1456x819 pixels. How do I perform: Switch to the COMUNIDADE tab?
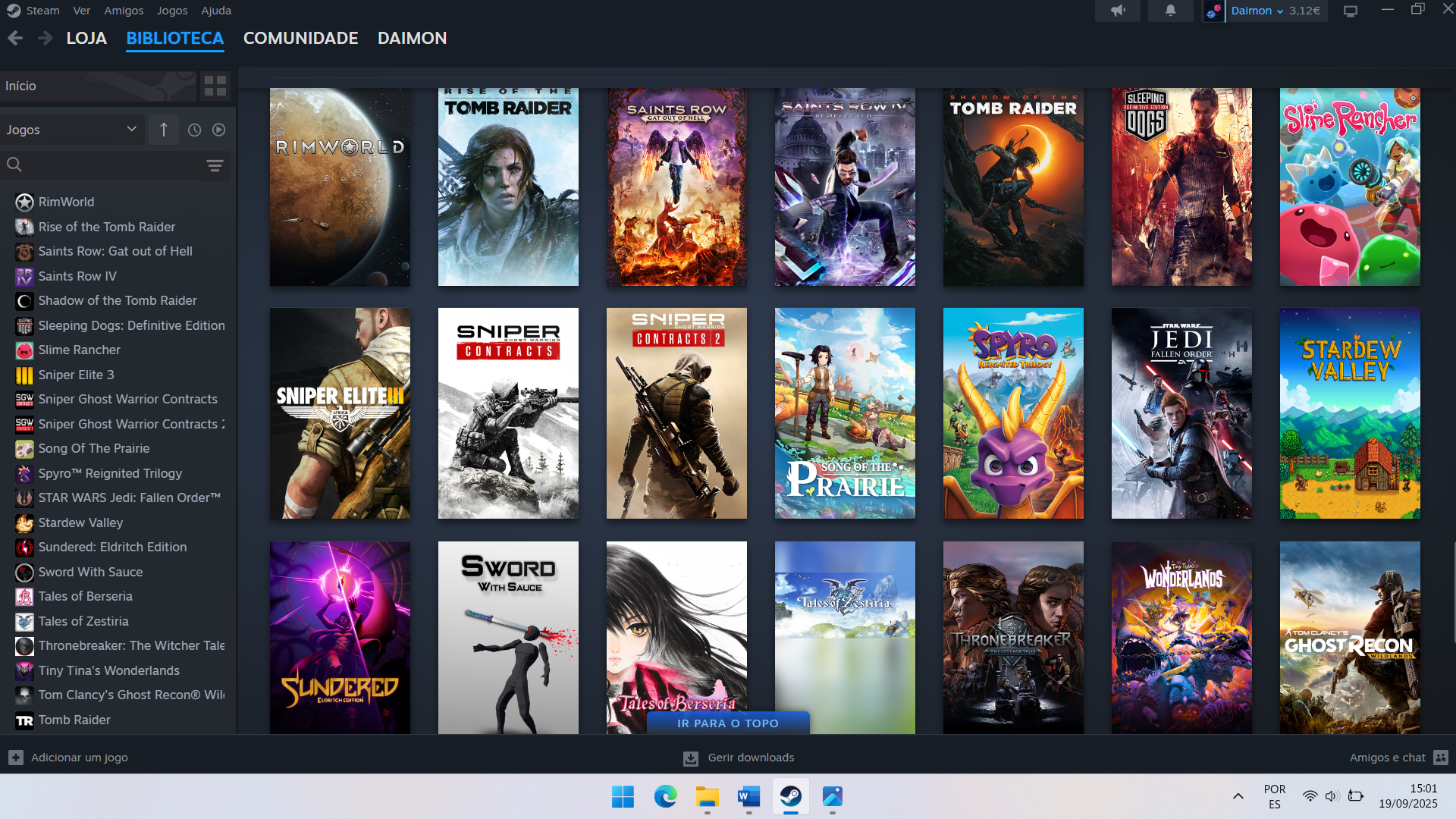(x=300, y=38)
